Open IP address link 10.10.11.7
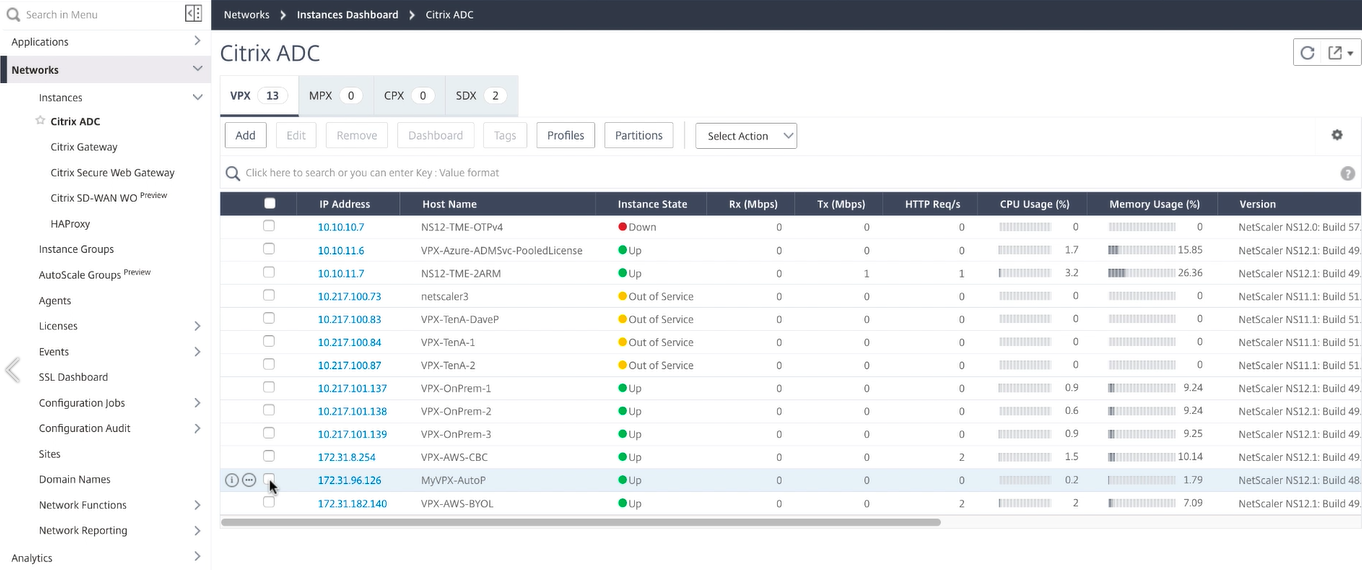 tap(341, 273)
